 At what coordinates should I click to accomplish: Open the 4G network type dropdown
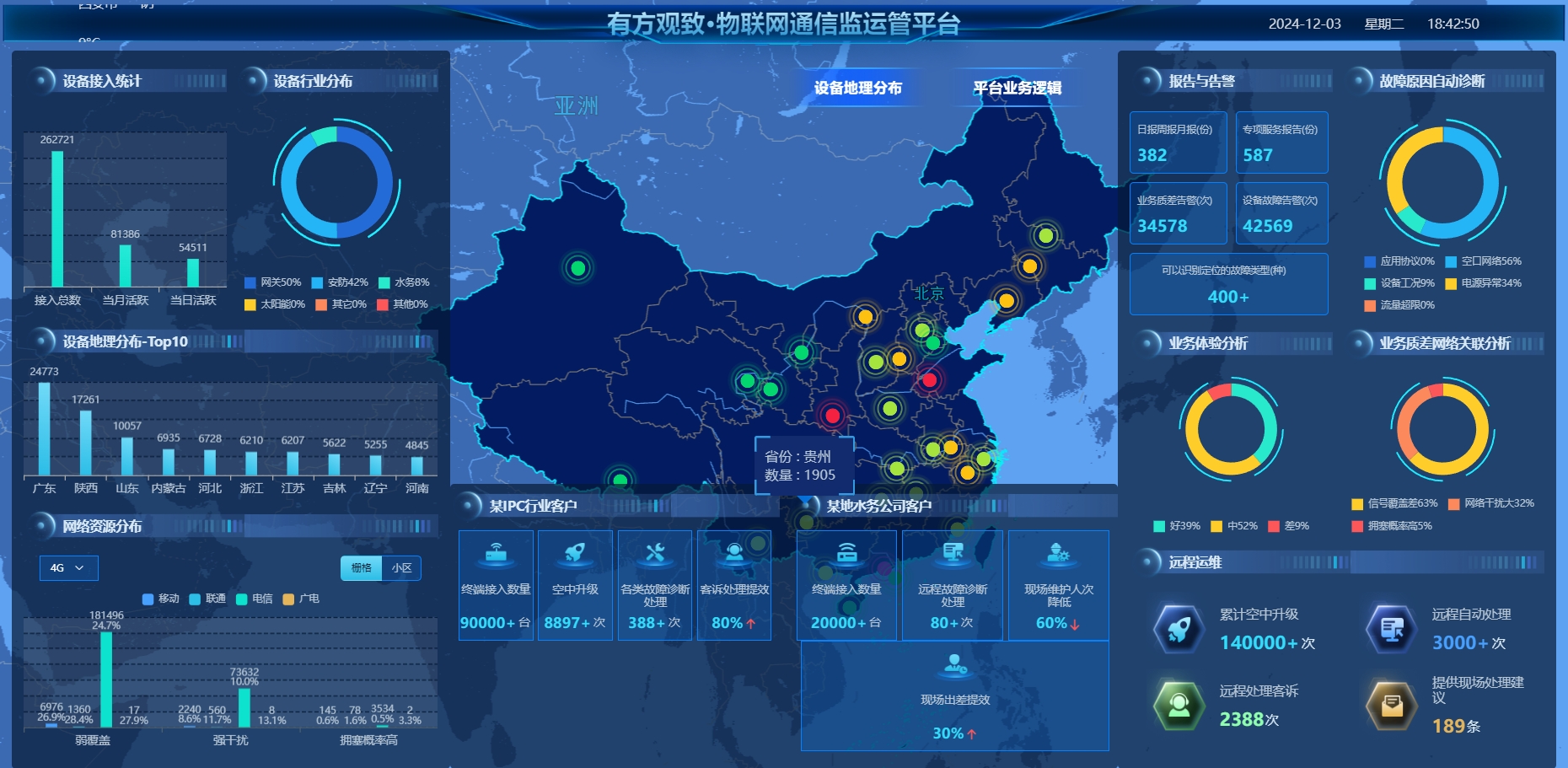coord(68,568)
